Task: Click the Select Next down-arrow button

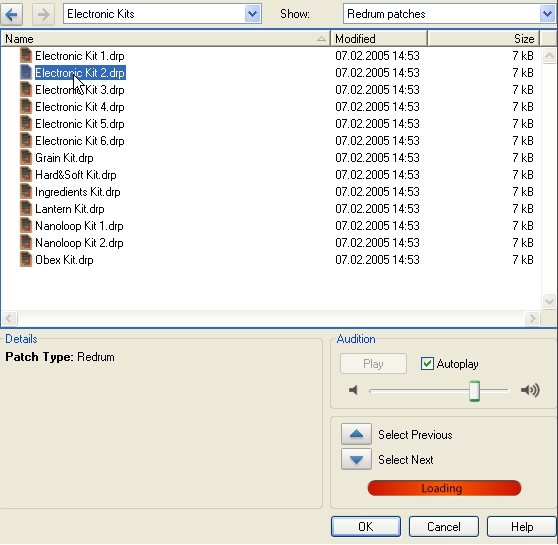Action: [x=356, y=459]
